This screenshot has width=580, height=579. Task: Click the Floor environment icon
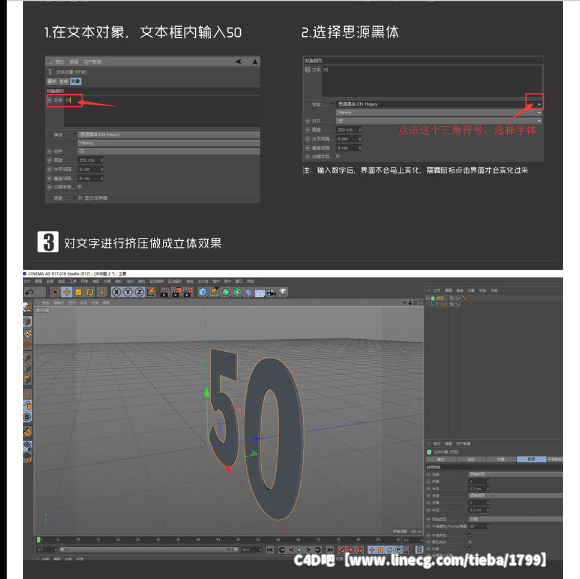(260, 293)
